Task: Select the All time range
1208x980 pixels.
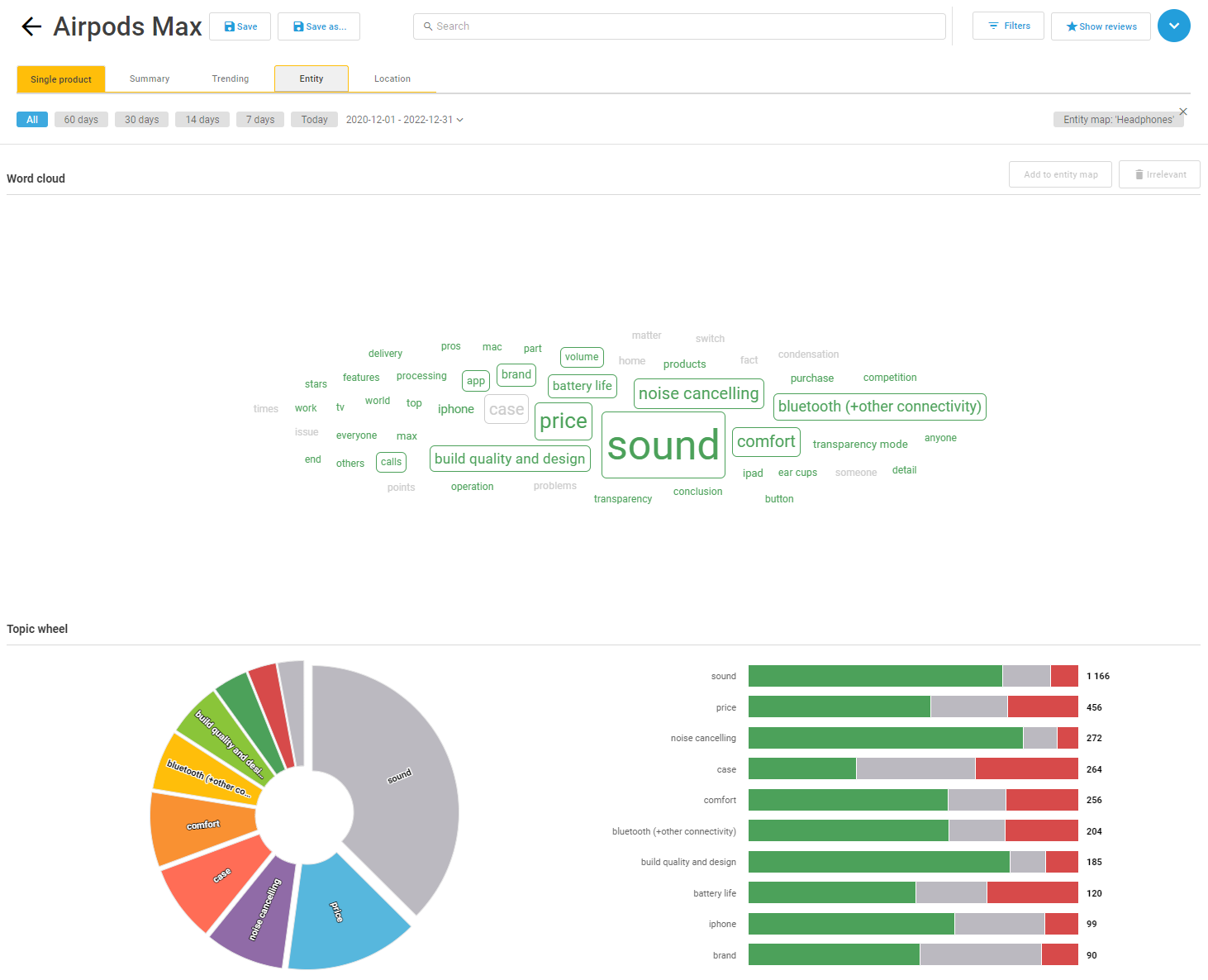Action: pos(32,120)
